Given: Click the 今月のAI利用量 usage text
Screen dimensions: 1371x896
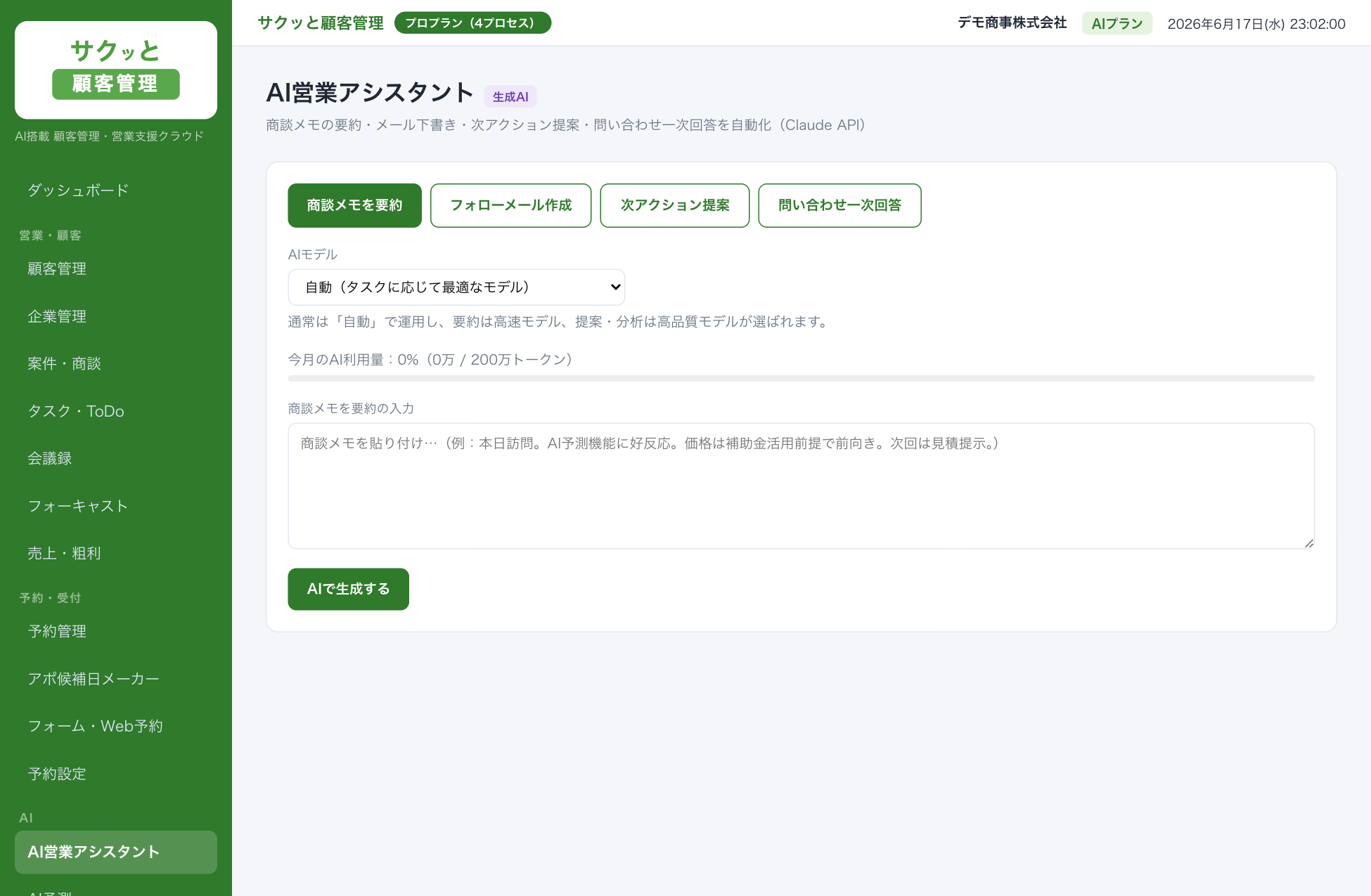Looking at the screenshot, I should [430, 360].
